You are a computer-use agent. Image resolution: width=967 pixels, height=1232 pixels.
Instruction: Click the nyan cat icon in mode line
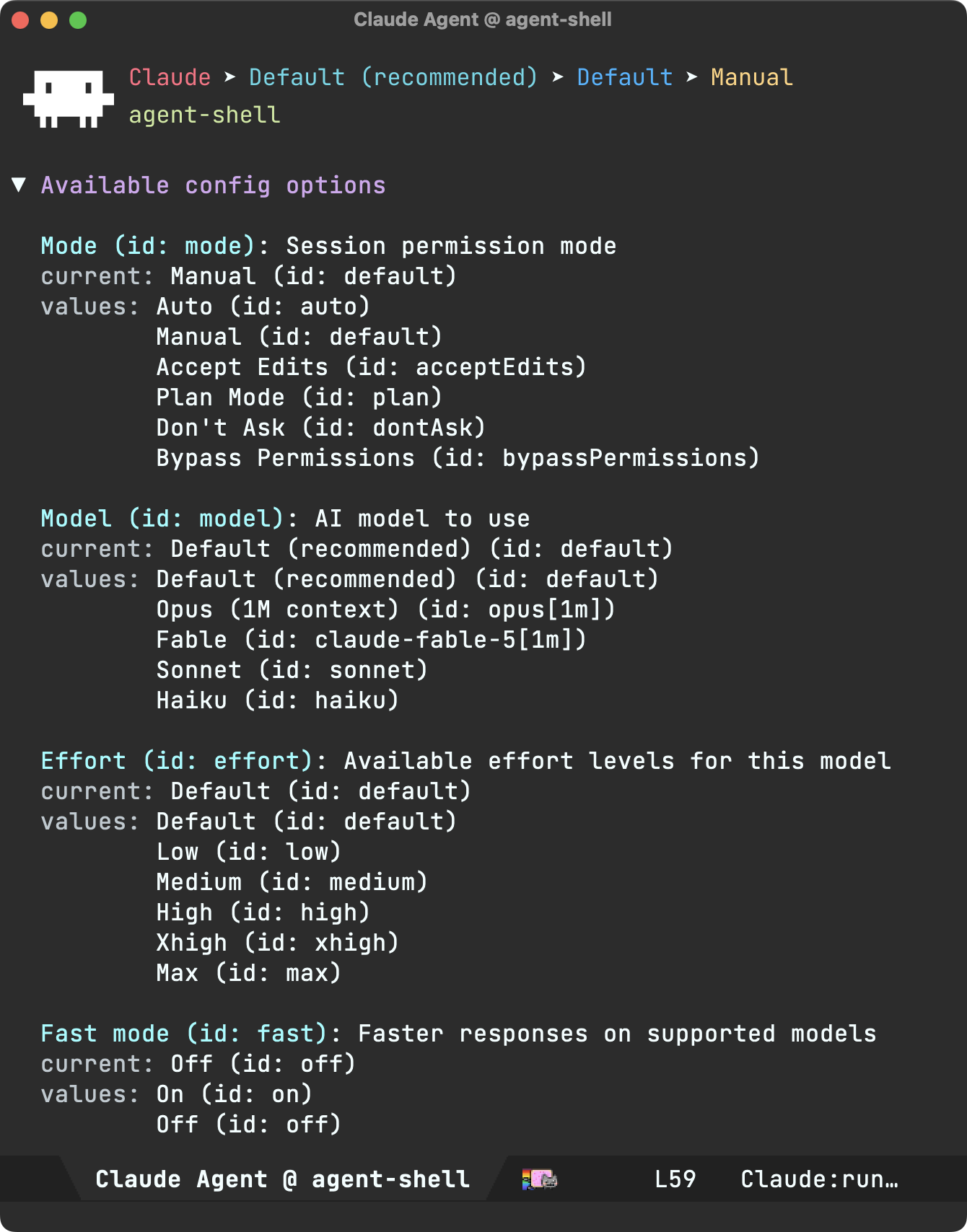(539, 1179)
